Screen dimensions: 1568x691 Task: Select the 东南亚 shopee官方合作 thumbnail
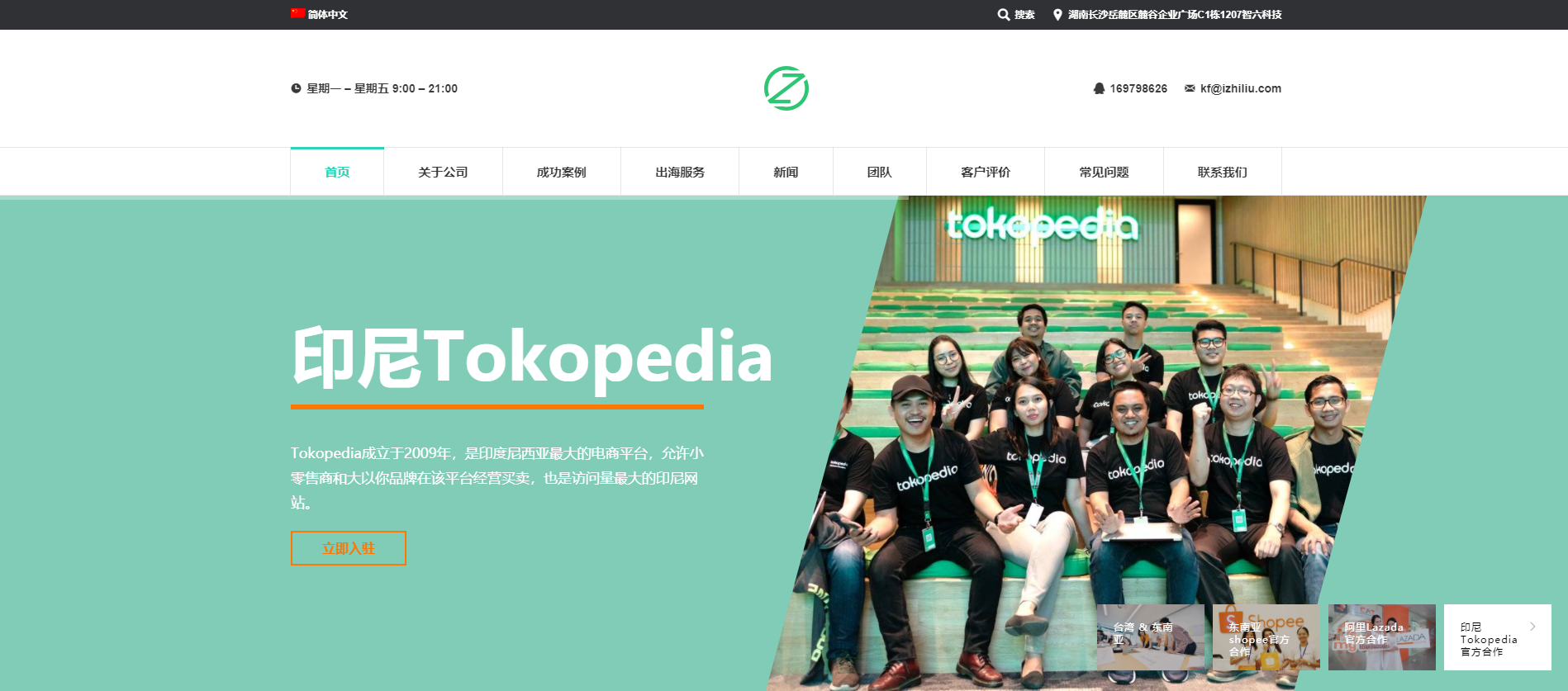(x=1266, y=637)
